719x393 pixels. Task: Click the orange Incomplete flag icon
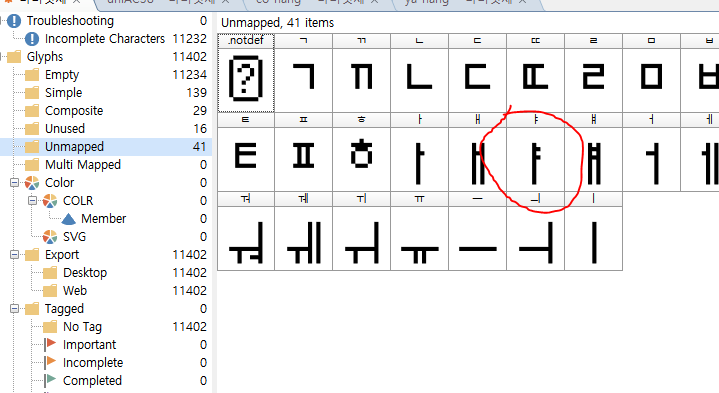click(50, 362)
